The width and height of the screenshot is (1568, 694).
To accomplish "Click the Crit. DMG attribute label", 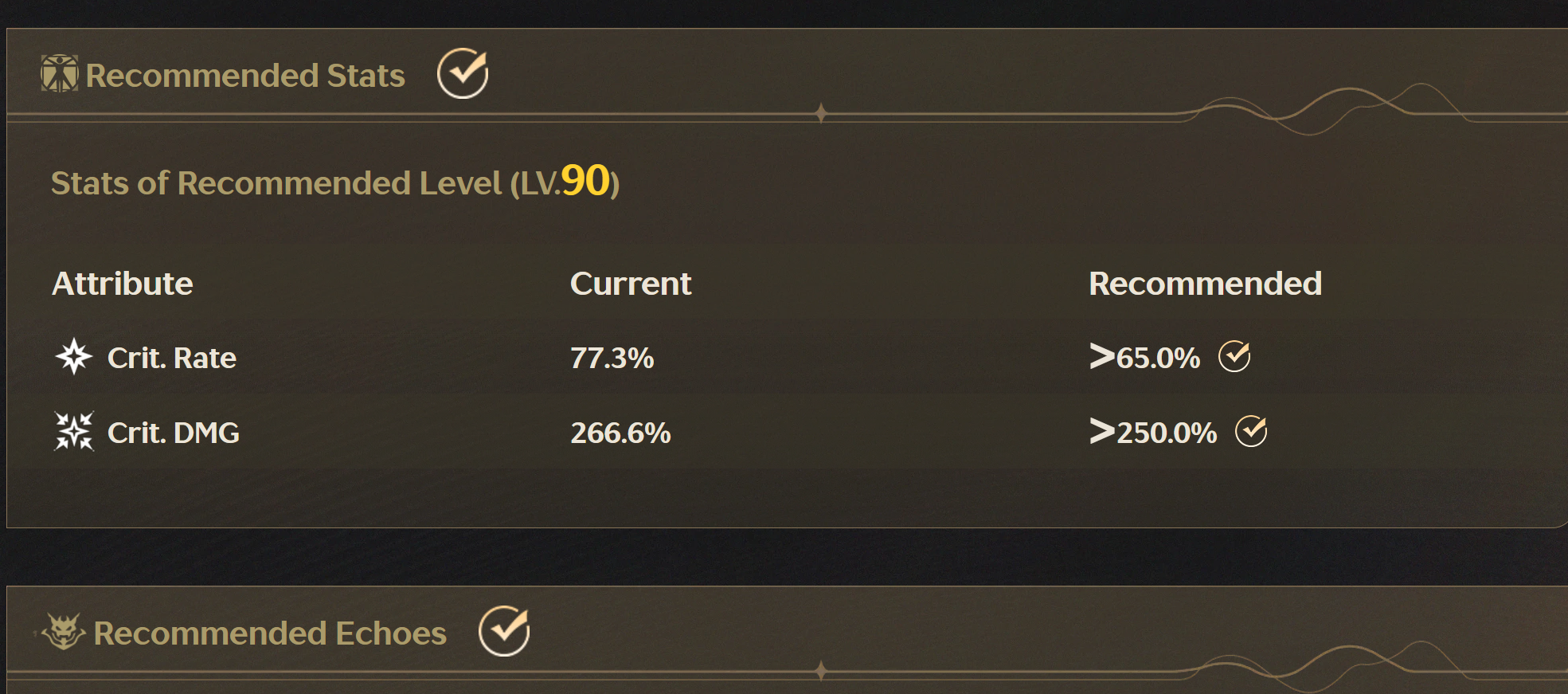I will pyautogui.click(x=174, y=433).
